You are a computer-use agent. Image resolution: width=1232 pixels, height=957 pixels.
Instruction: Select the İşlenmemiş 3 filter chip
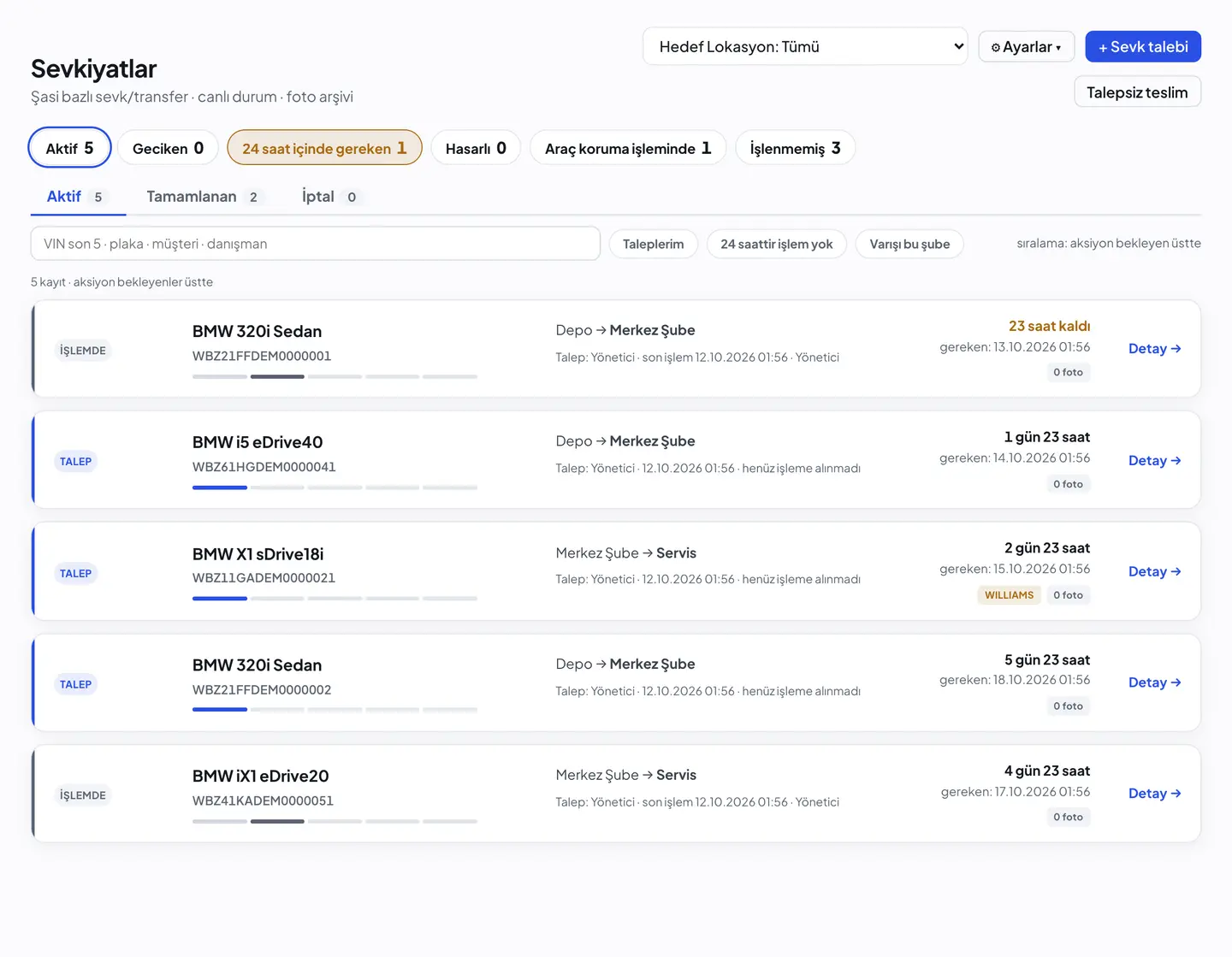[795, 148]
